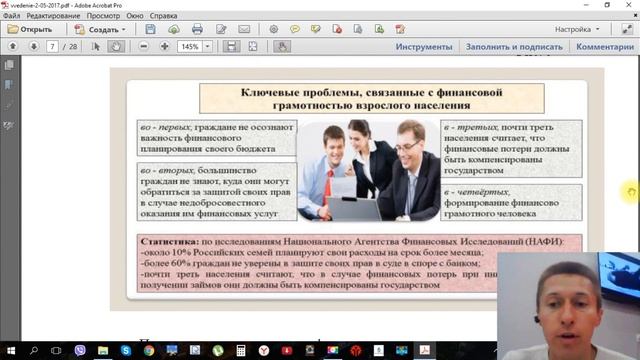Image resolution: width=640 pixels, height=360 pixels.
Task: Open the Справка menu
Action: 163,16
